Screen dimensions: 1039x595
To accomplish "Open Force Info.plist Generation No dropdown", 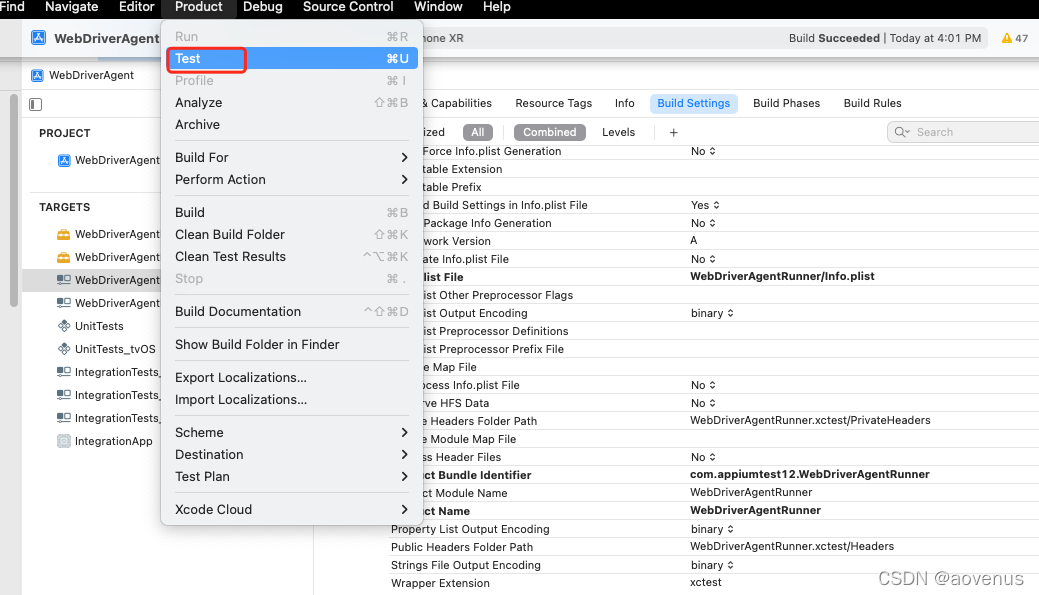I will (x=703, y=152).
